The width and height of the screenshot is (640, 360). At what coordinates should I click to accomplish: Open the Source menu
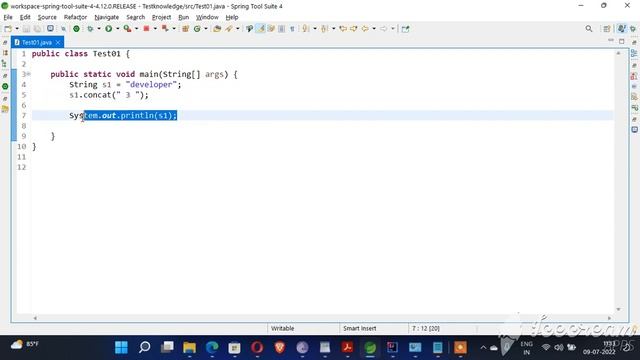click(x=47, y=17)
